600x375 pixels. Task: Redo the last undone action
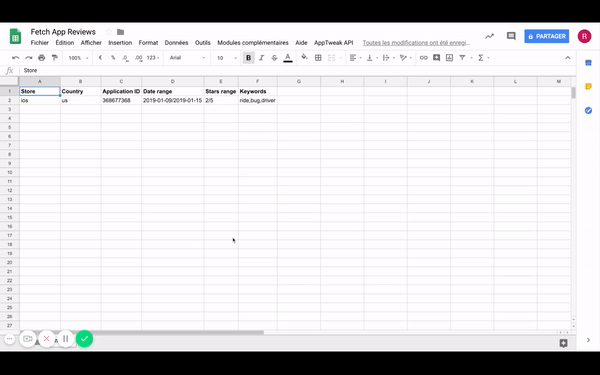tap(28, 58)
